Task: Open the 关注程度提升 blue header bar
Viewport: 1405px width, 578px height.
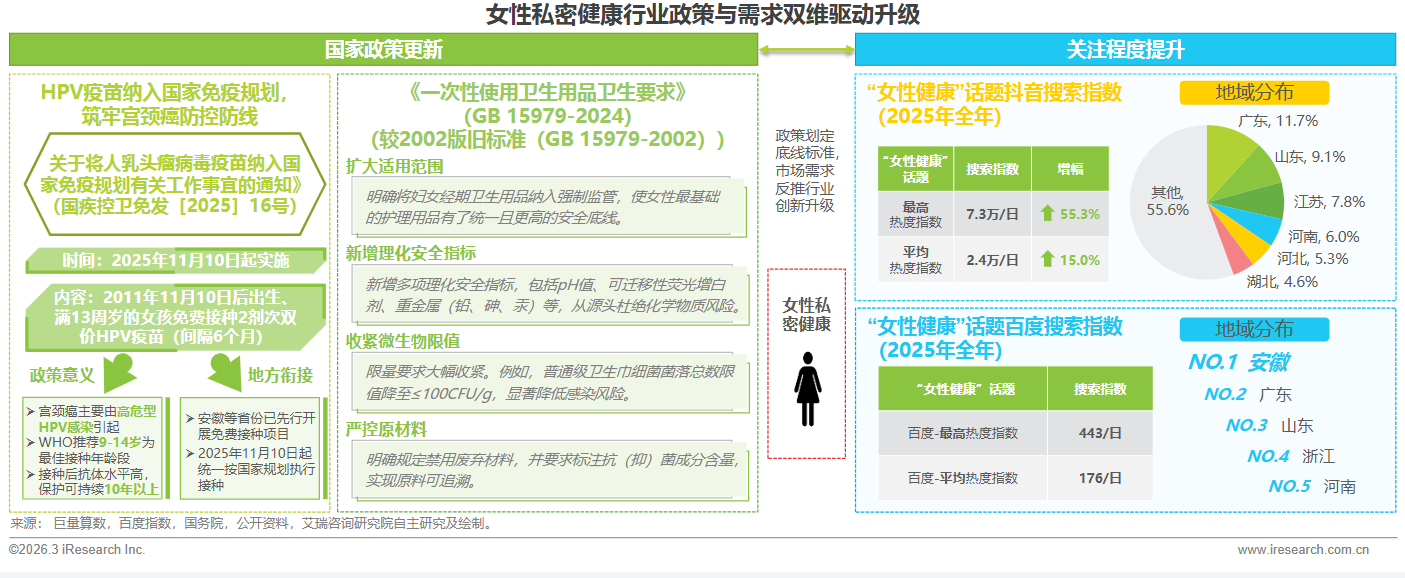Action: coord(1125,50)
